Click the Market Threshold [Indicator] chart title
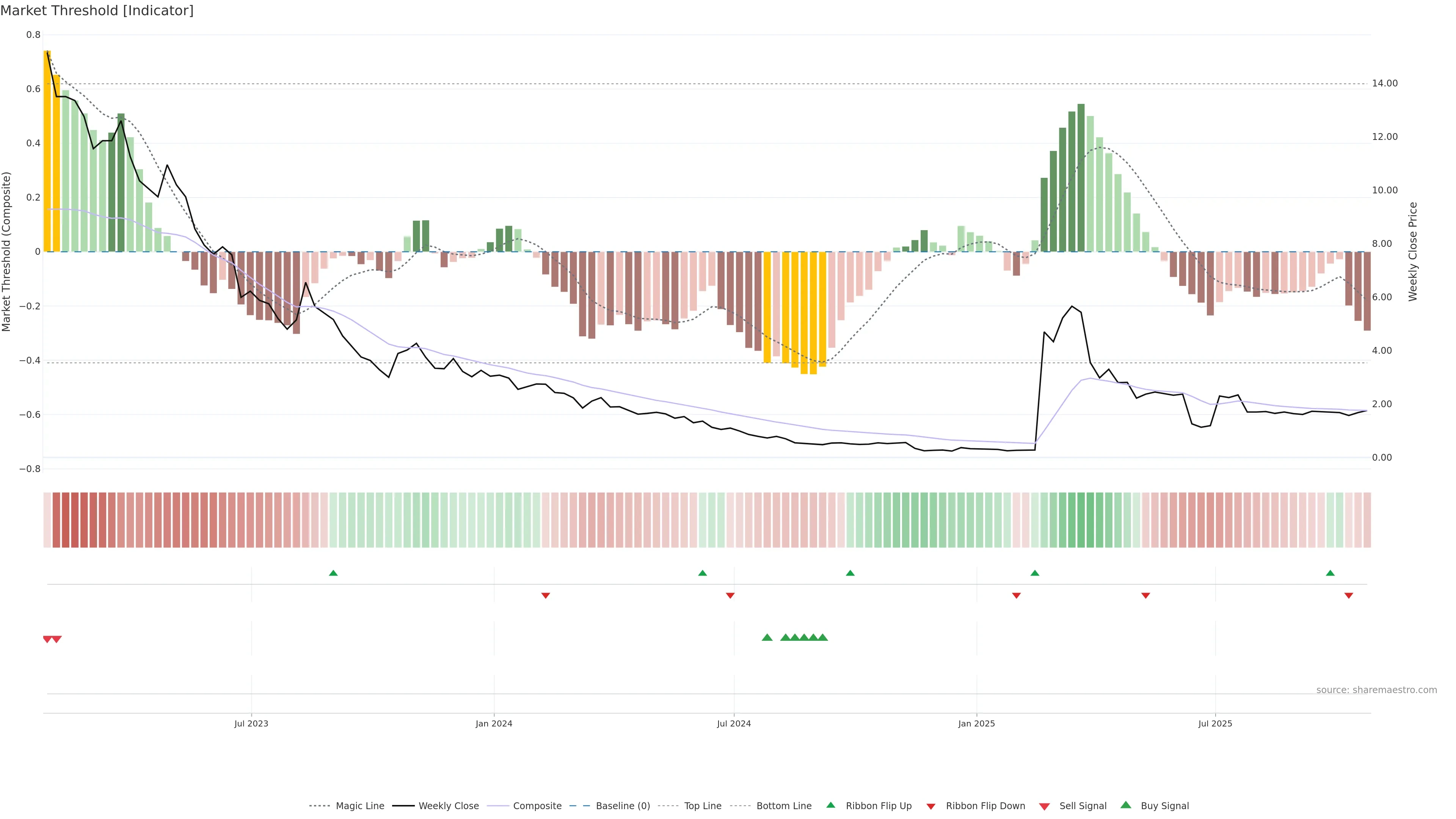This screenshot has width=1456, height=819. 97,11
